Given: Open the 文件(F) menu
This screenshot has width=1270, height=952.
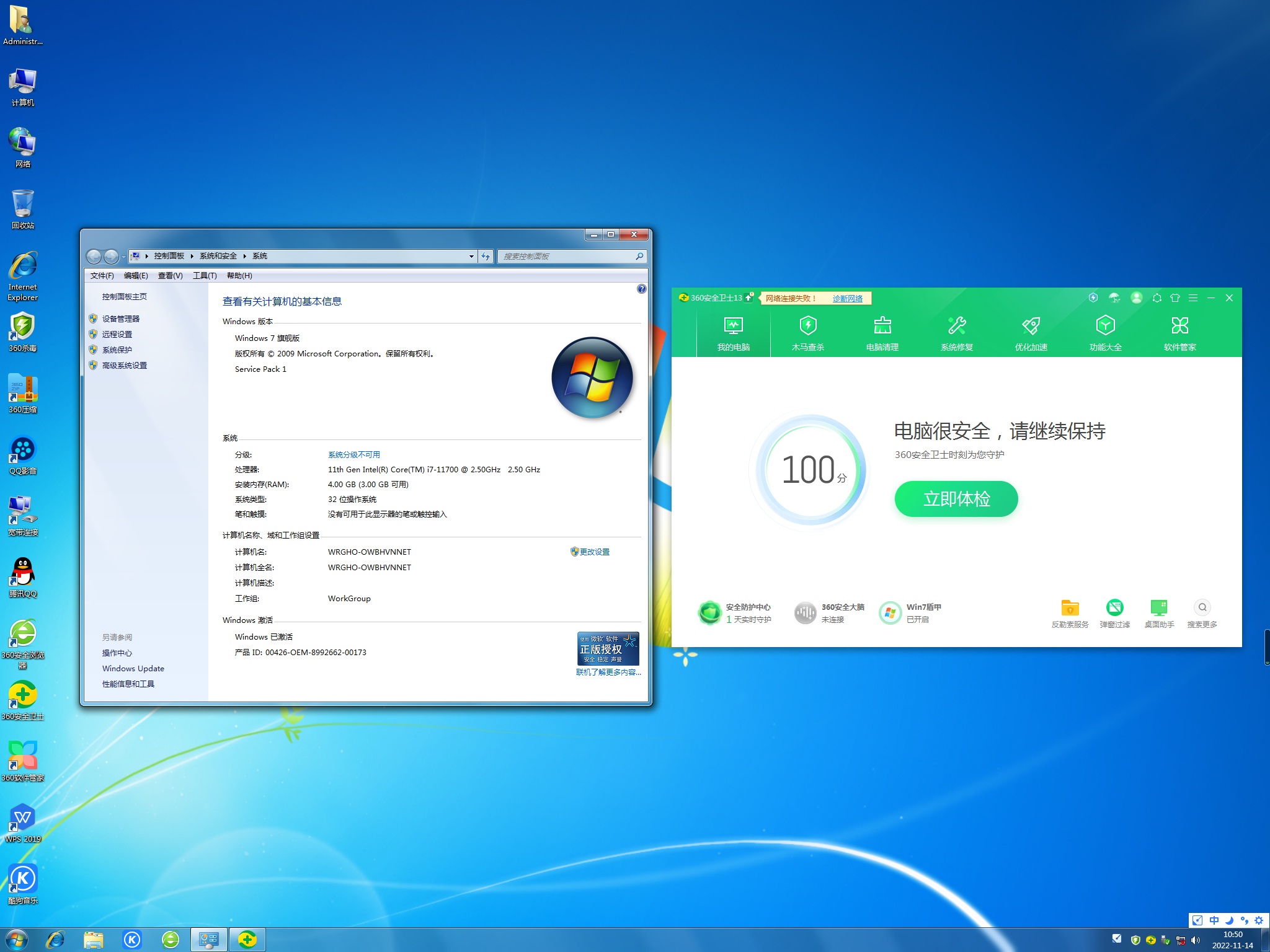Looking at the screenshot, I should point(102,276).
